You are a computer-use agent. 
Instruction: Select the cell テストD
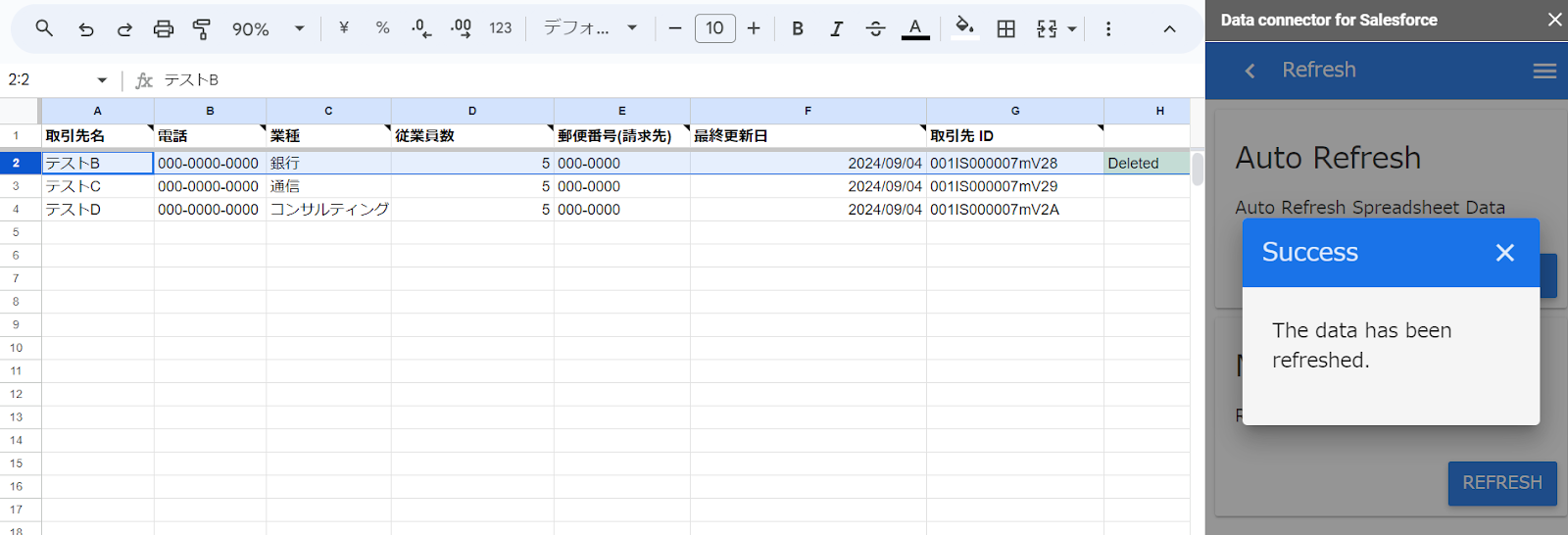click(x=97, y=209)
